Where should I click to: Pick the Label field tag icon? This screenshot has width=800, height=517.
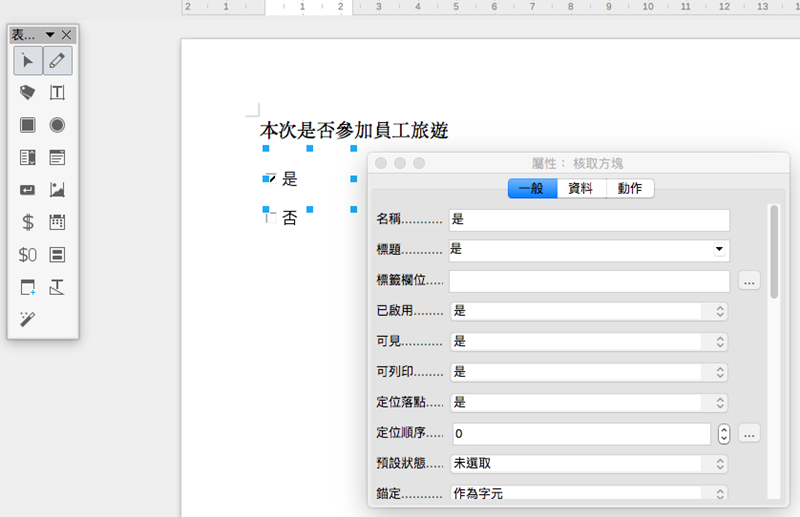28,93
